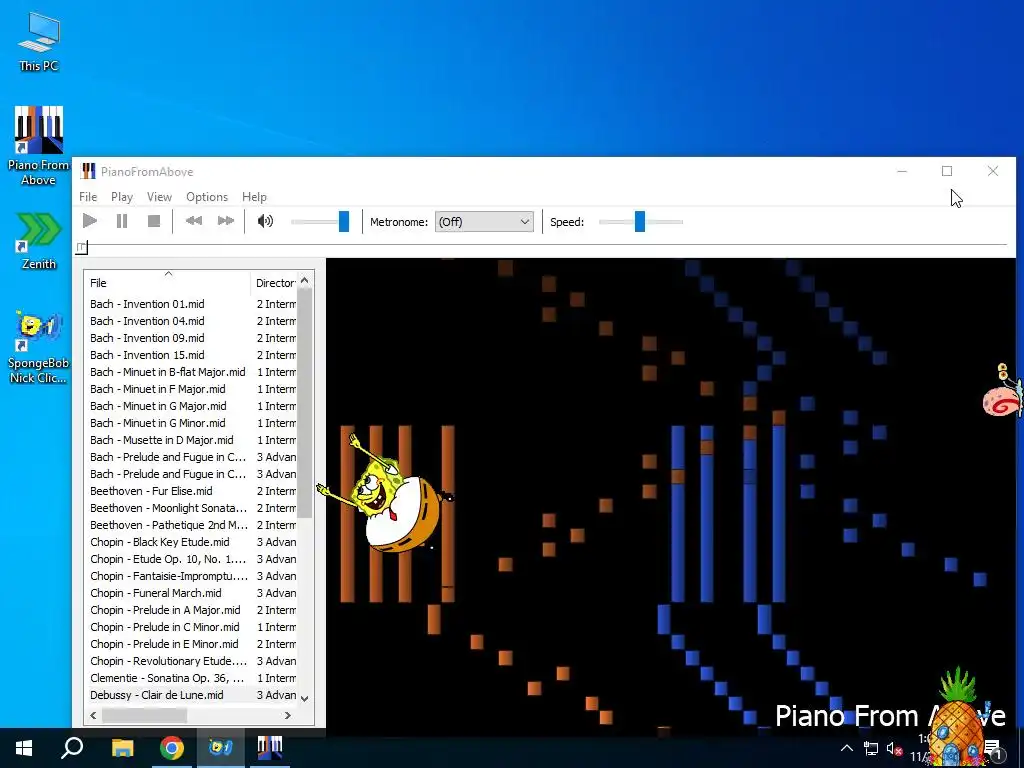Viewport: 1024px width, 768px height.
Task: Select Bach - Invention 01.mid
Action: coord(147,304)
